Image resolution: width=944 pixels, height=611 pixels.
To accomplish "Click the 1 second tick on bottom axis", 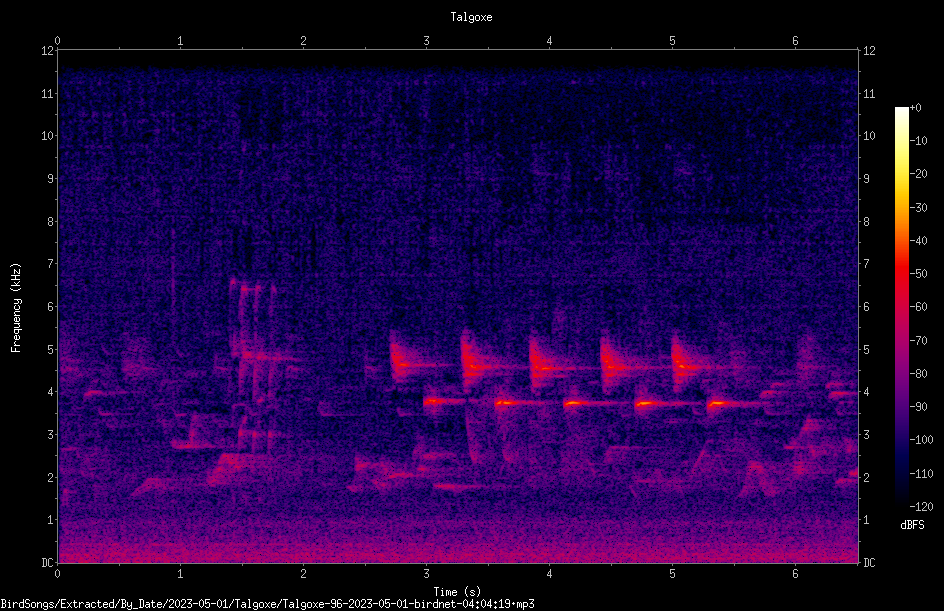I will click(180, 574).
